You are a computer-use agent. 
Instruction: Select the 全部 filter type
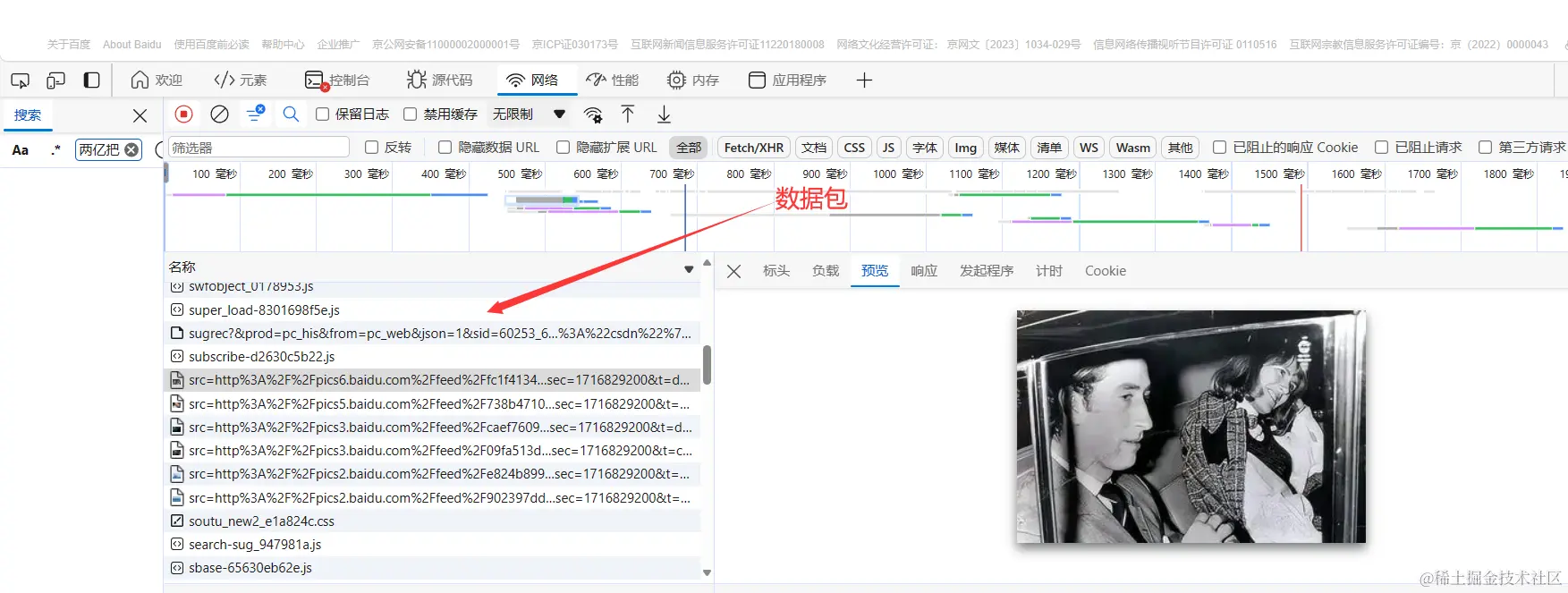click(689, 148)
